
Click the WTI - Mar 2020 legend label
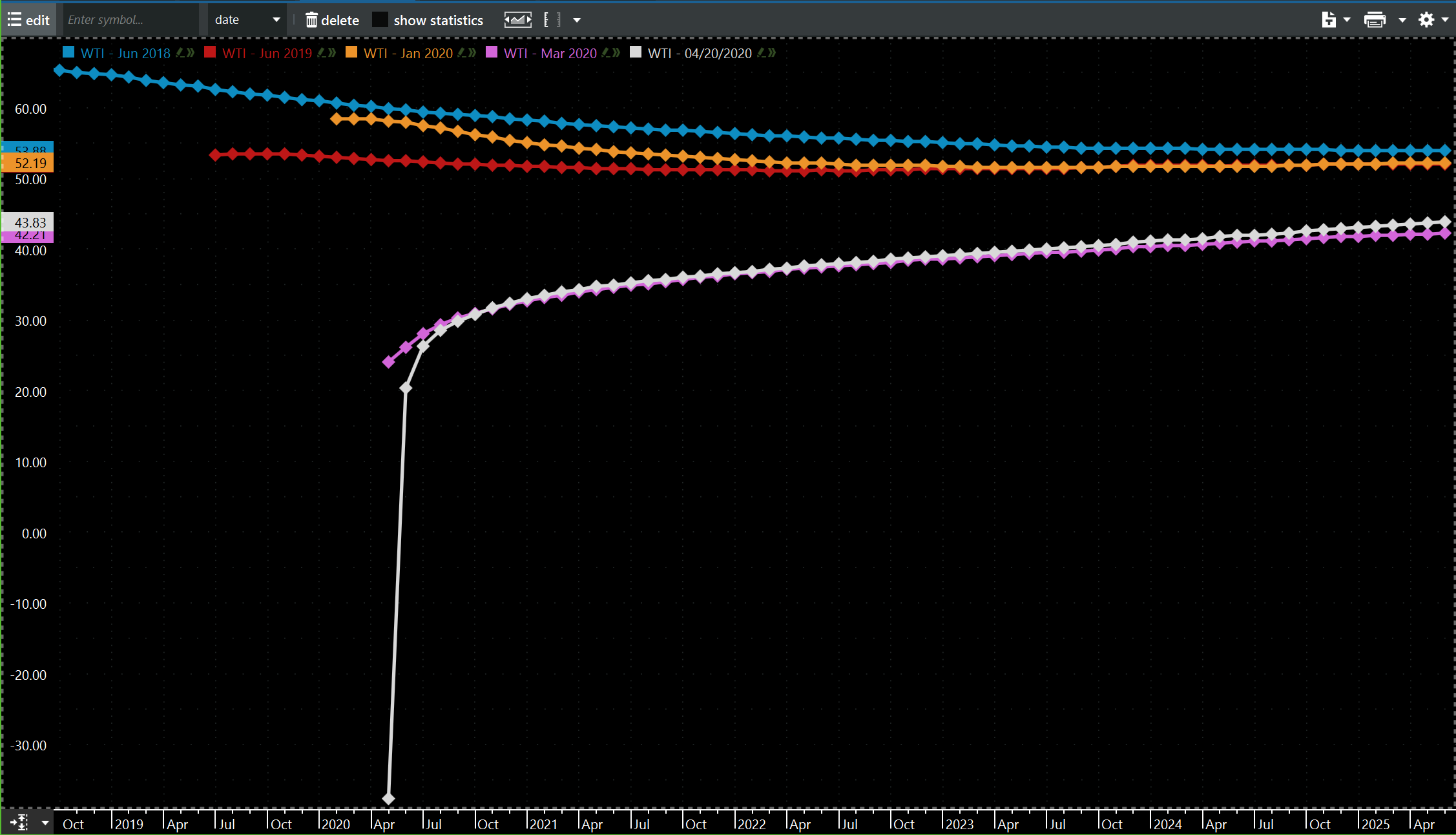[550, 54]
